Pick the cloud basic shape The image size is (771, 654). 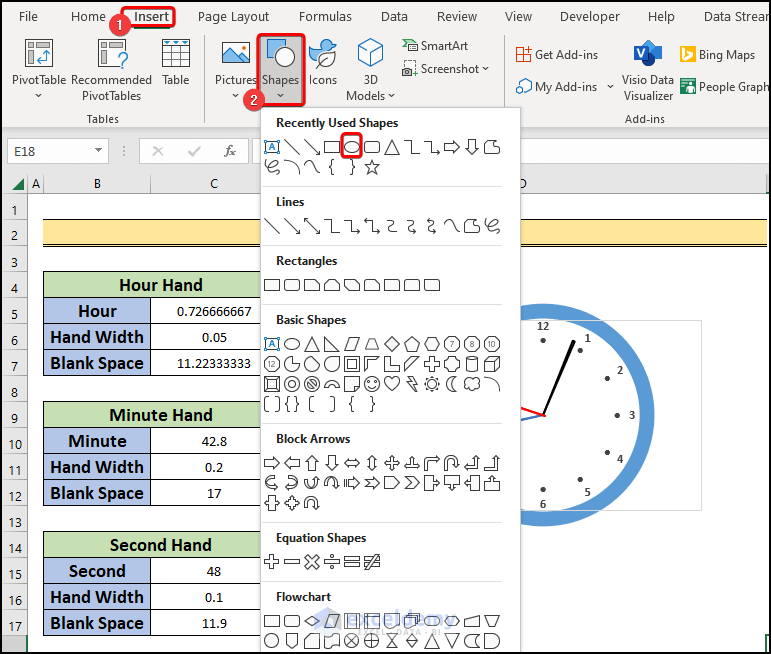click(472, 384)
